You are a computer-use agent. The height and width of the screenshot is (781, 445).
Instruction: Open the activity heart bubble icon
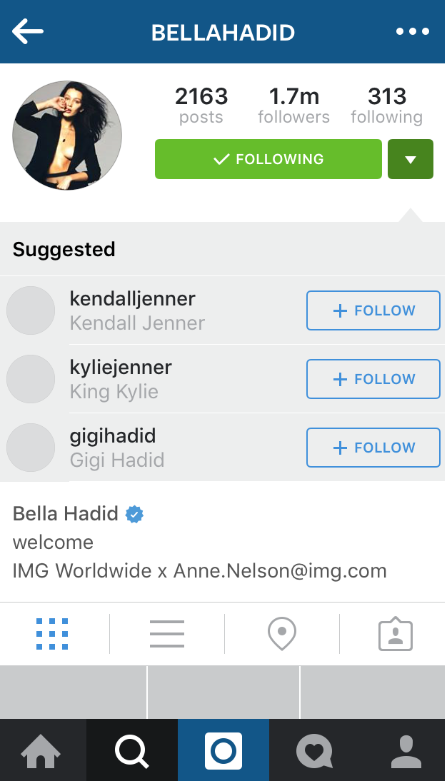tap(314, 751)
